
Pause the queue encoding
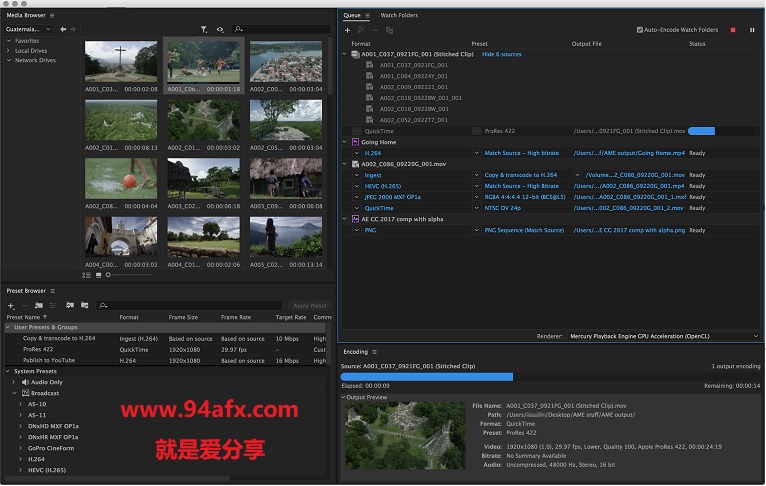point(752,30)
